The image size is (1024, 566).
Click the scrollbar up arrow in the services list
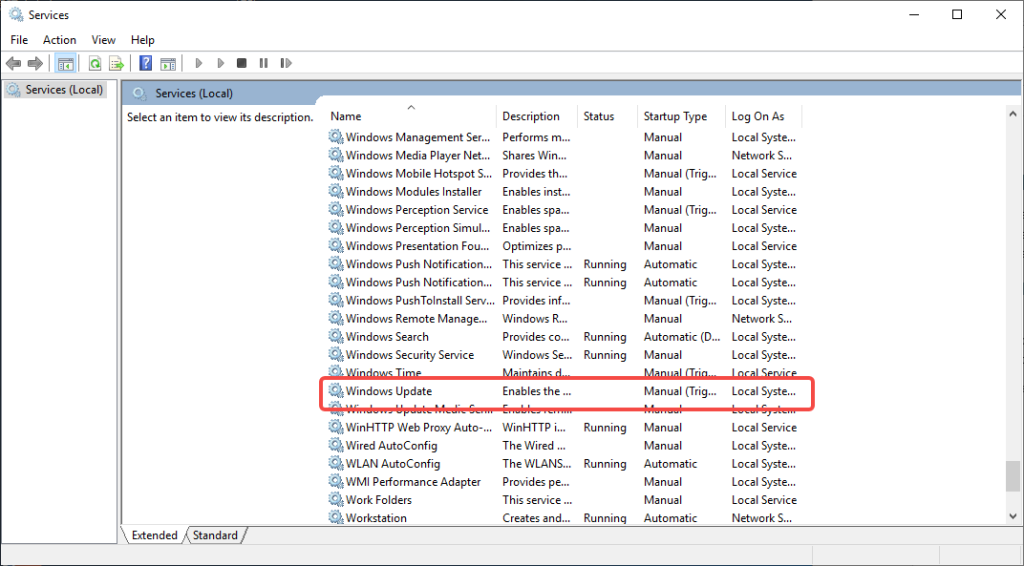pos(1013,114)
